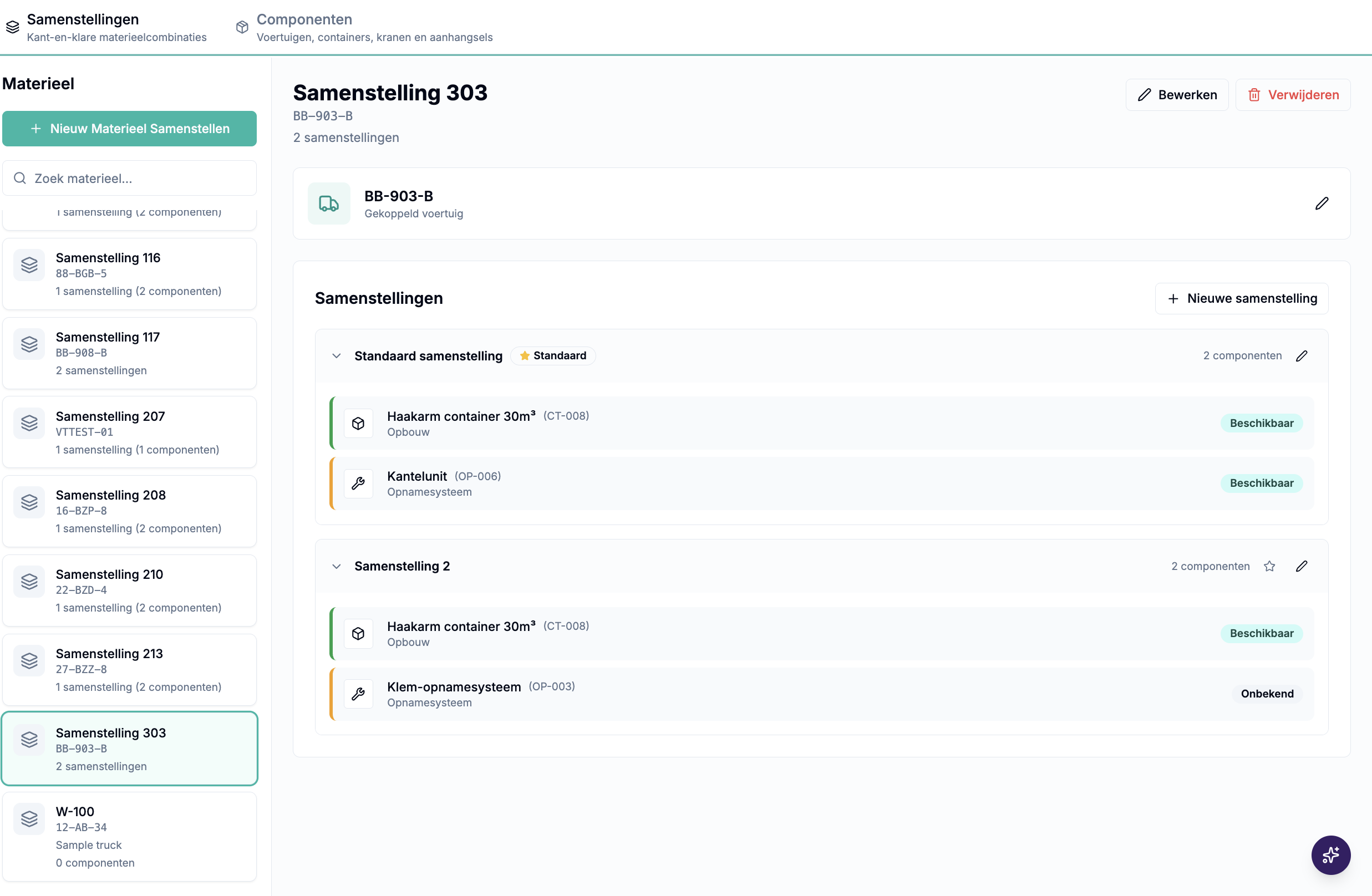The height and width of the screenshot is (896, 1372).
Task: Click container cube icon in Standaard samenstelling
Action: click(358, 424)
